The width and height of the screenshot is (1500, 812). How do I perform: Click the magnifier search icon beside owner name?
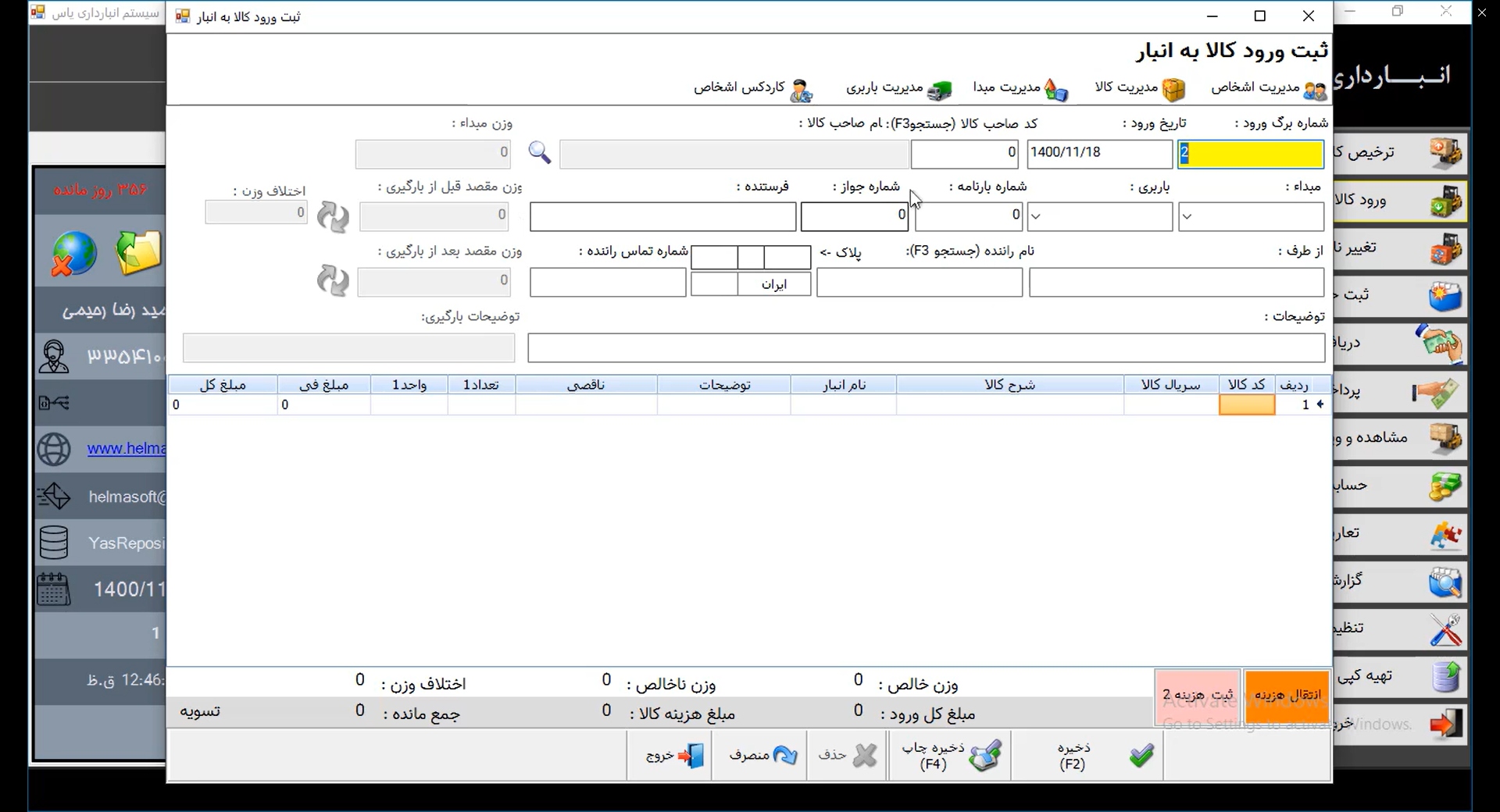[x=539, y=152]
